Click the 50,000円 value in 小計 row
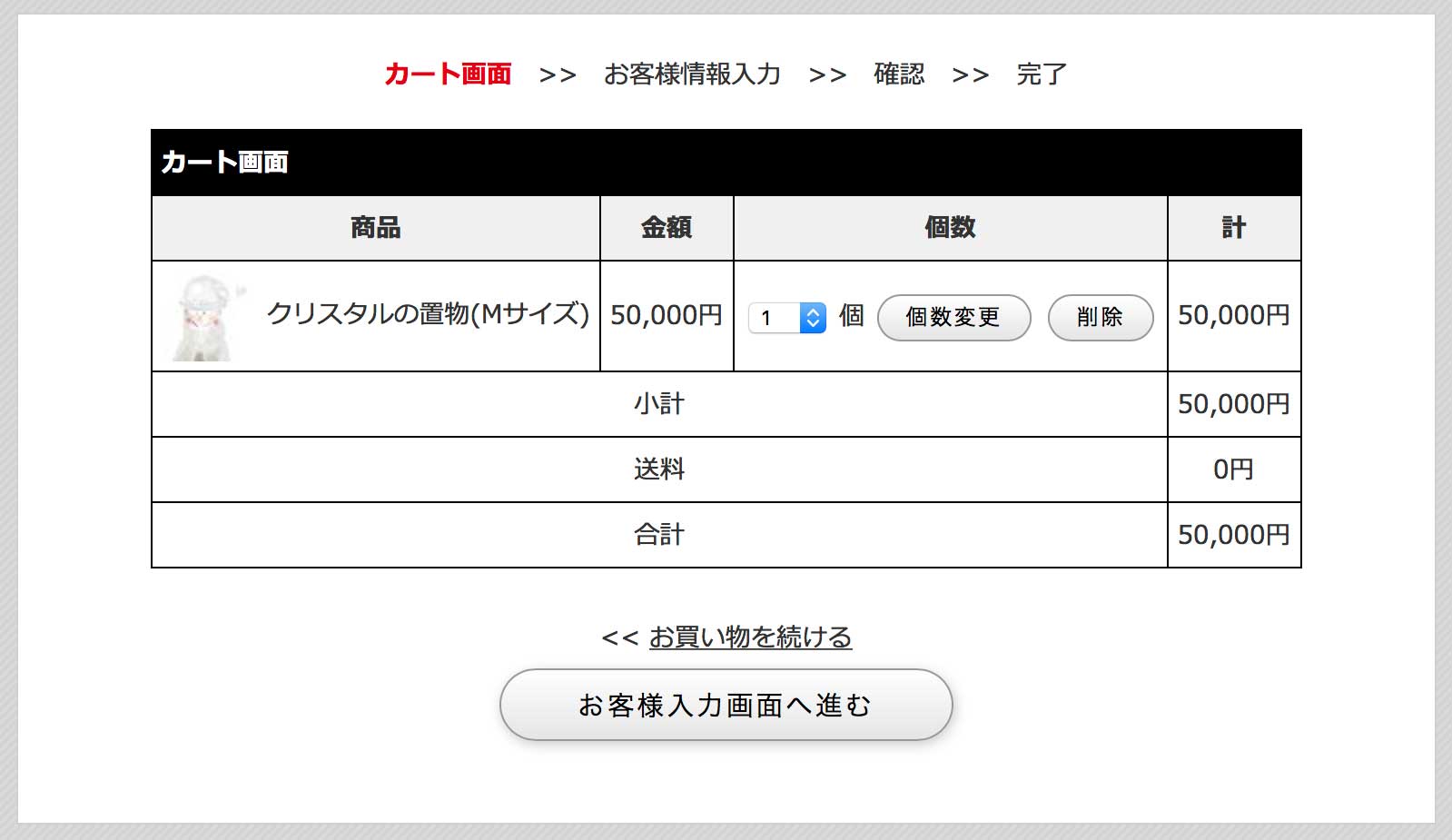Screen dimensions: 1452x840 [x=1234, y=404]
